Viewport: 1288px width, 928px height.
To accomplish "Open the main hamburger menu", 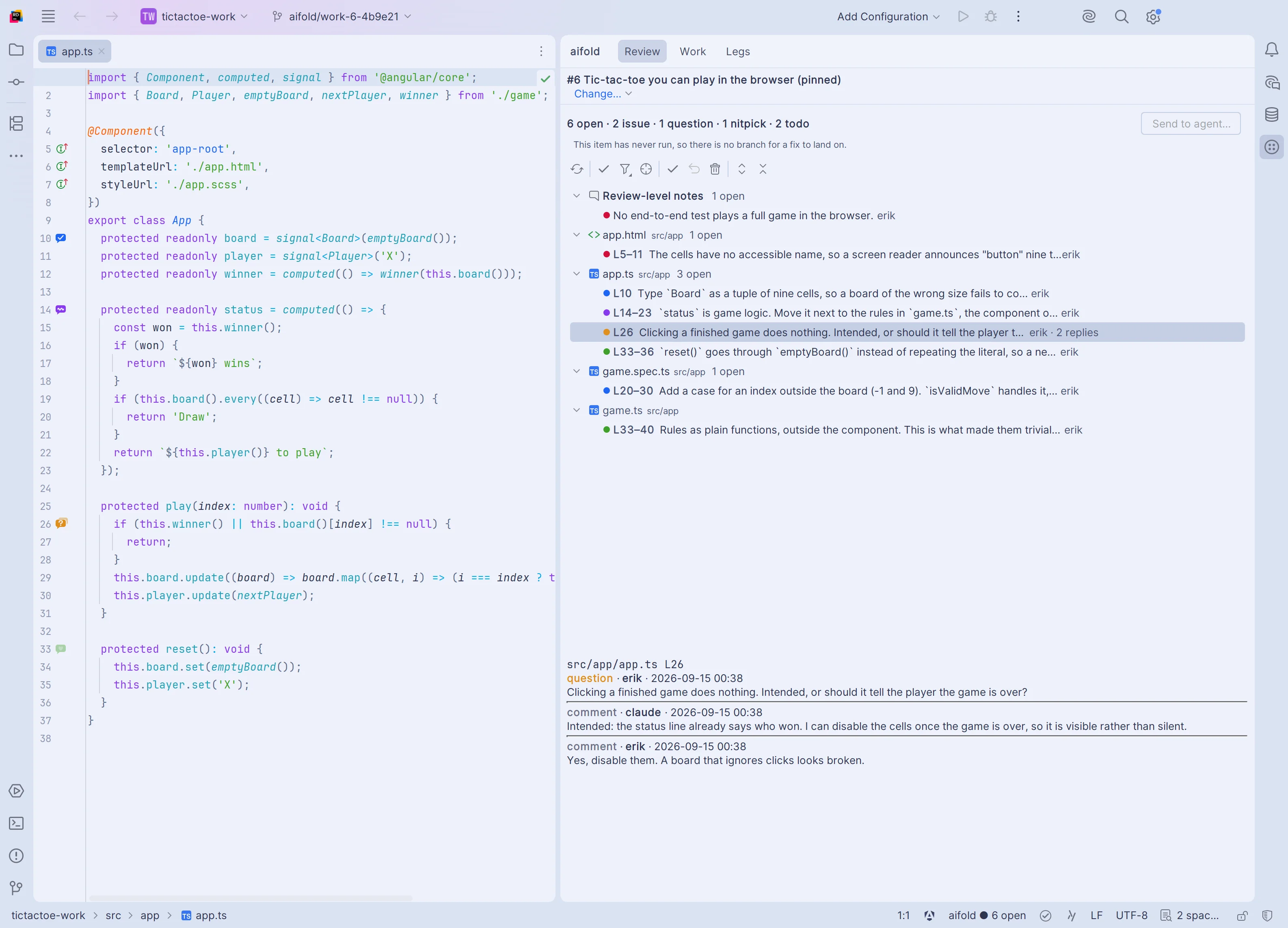I will coord(48,17).
